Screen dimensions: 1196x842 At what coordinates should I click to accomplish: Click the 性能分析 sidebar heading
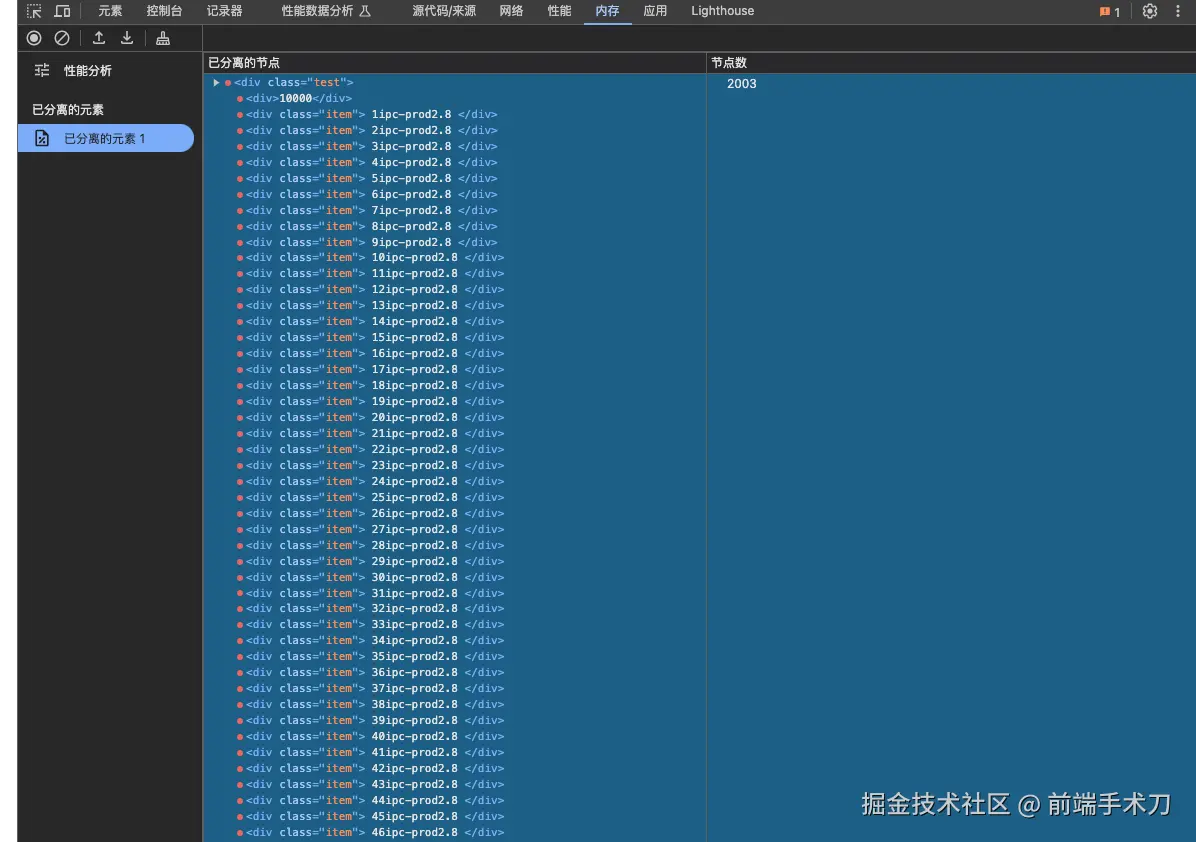(x=87, y=70)
